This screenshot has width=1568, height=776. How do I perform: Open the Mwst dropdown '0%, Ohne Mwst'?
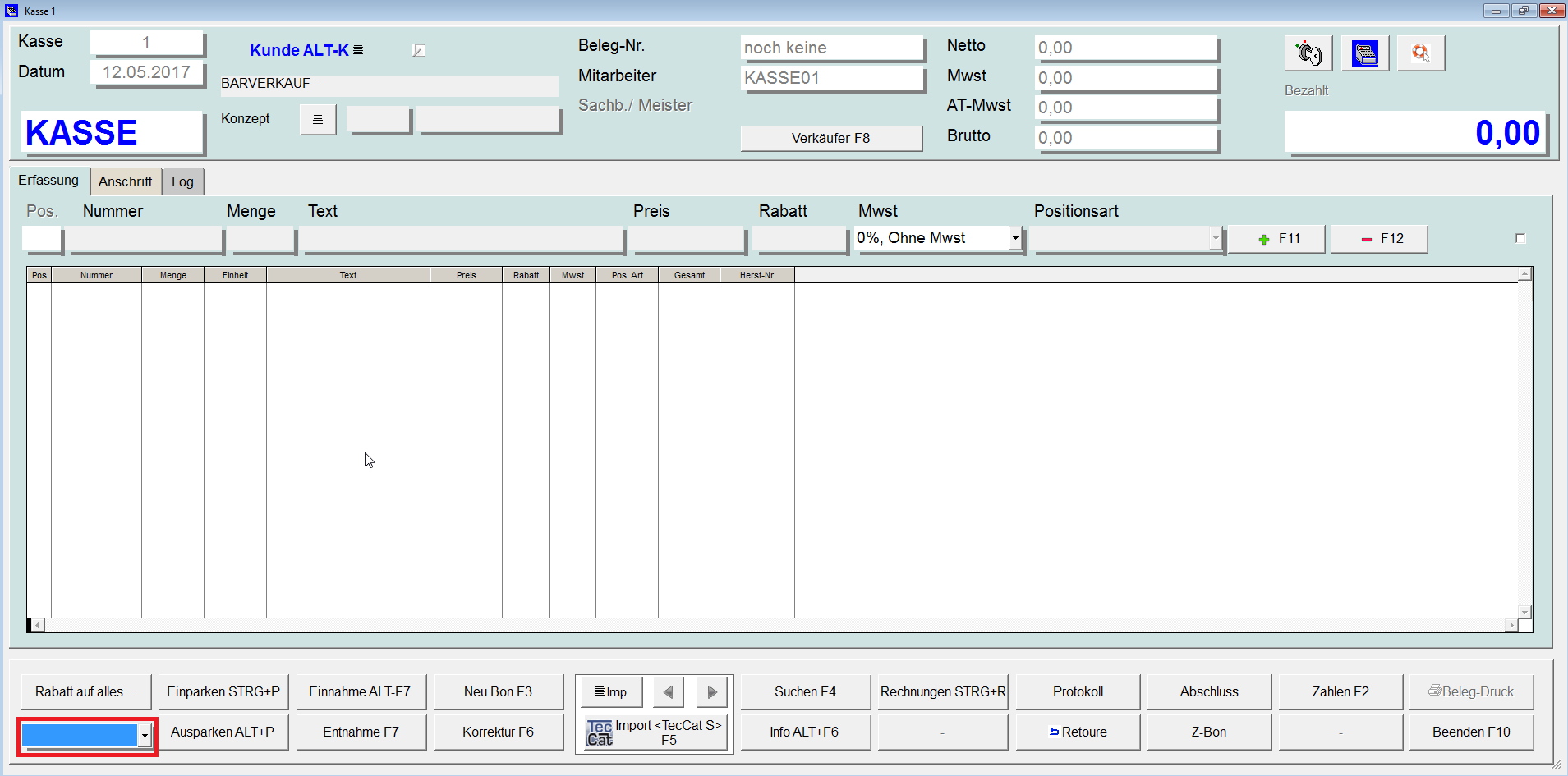click(1015, 238)
